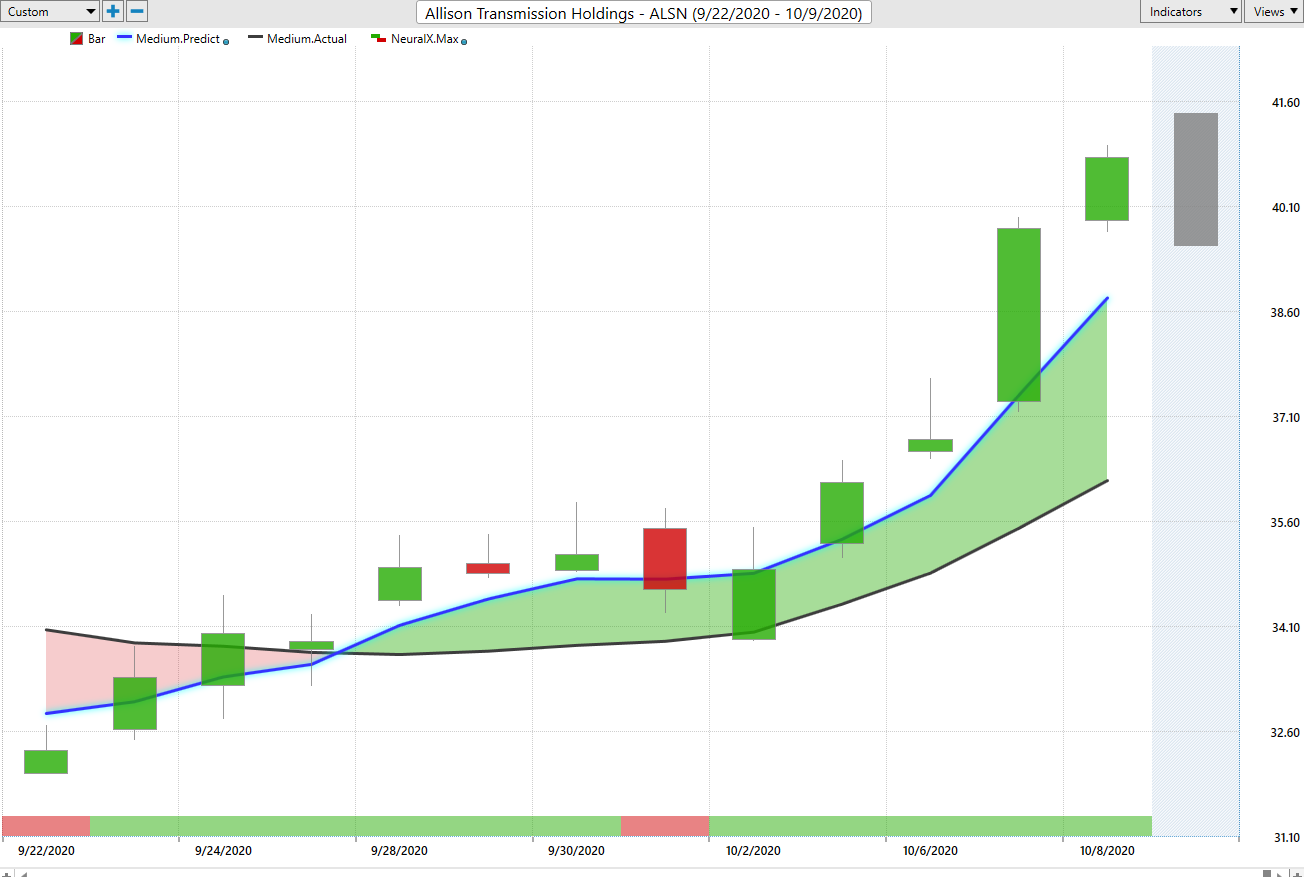This screenshot has height=877, width=1304.
Task: Click the 35.60 price axis label
Action: [1284, 523]
